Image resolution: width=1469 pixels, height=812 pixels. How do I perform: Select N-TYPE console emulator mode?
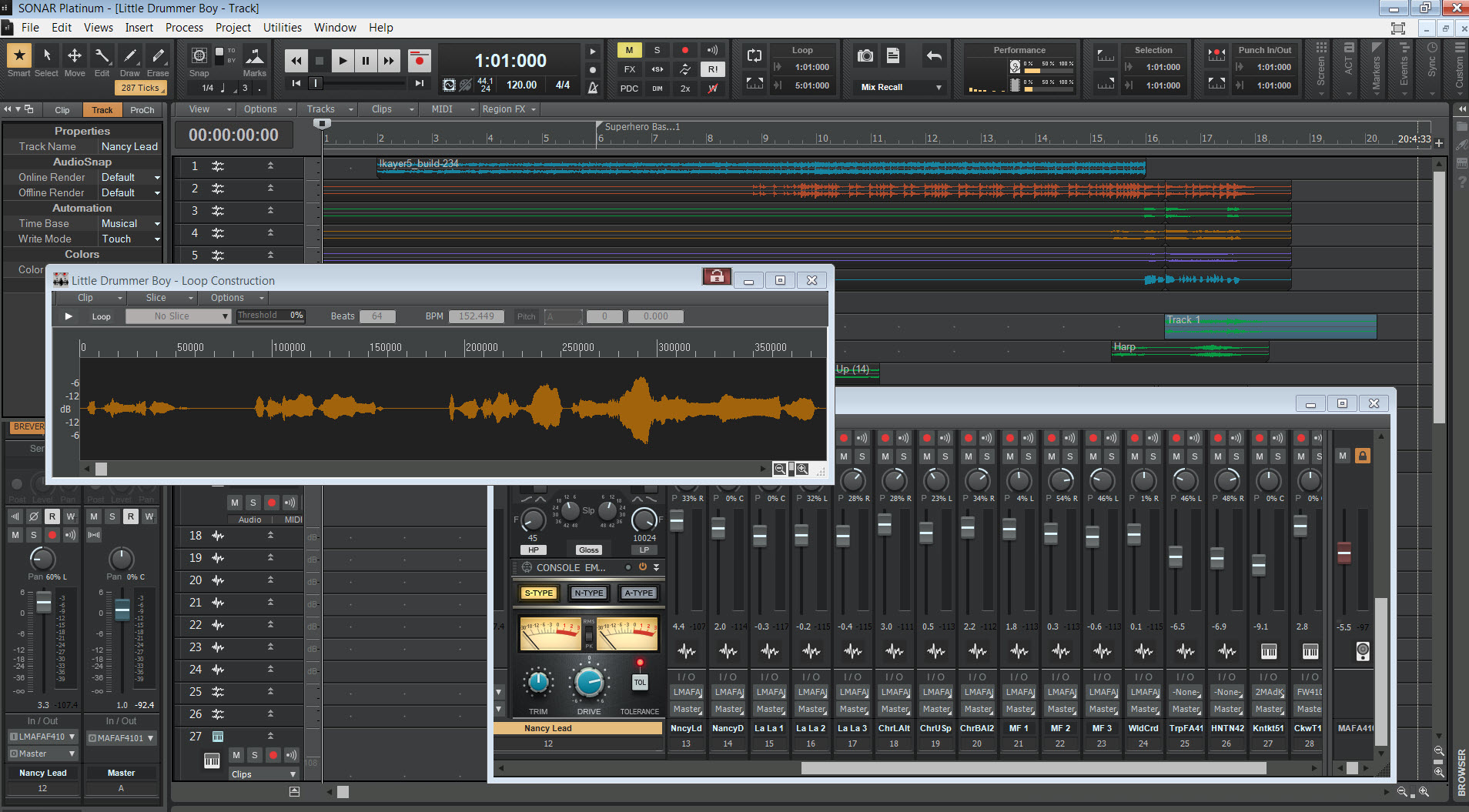tap(589, 593)
